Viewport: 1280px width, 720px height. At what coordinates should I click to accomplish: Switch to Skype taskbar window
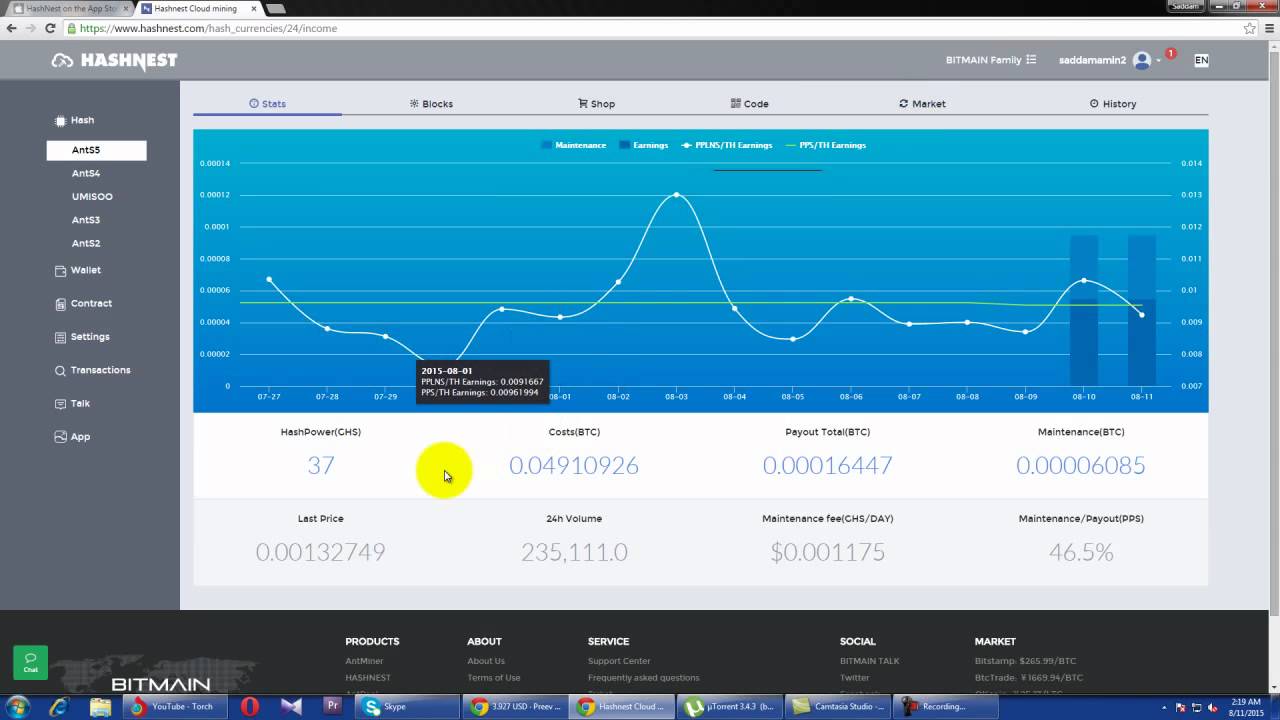[407, 706]
